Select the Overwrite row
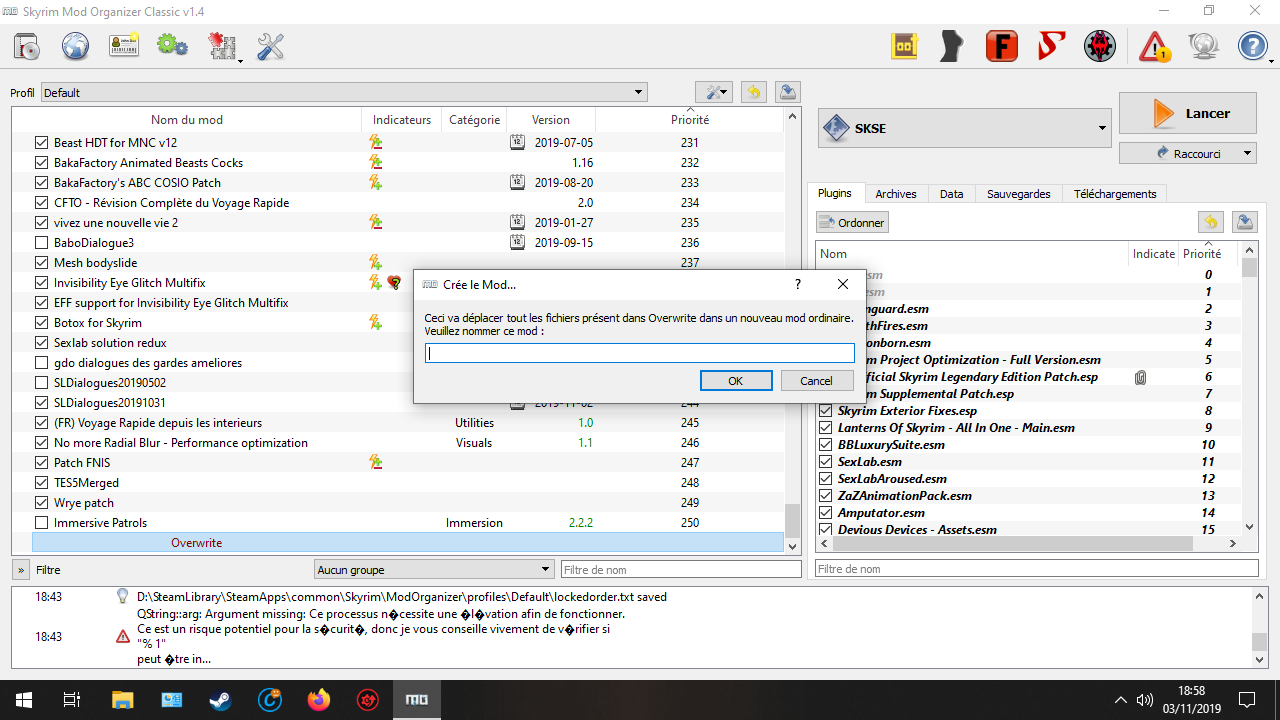This screenshot has width=1280, height=720. tap(408, 543)
